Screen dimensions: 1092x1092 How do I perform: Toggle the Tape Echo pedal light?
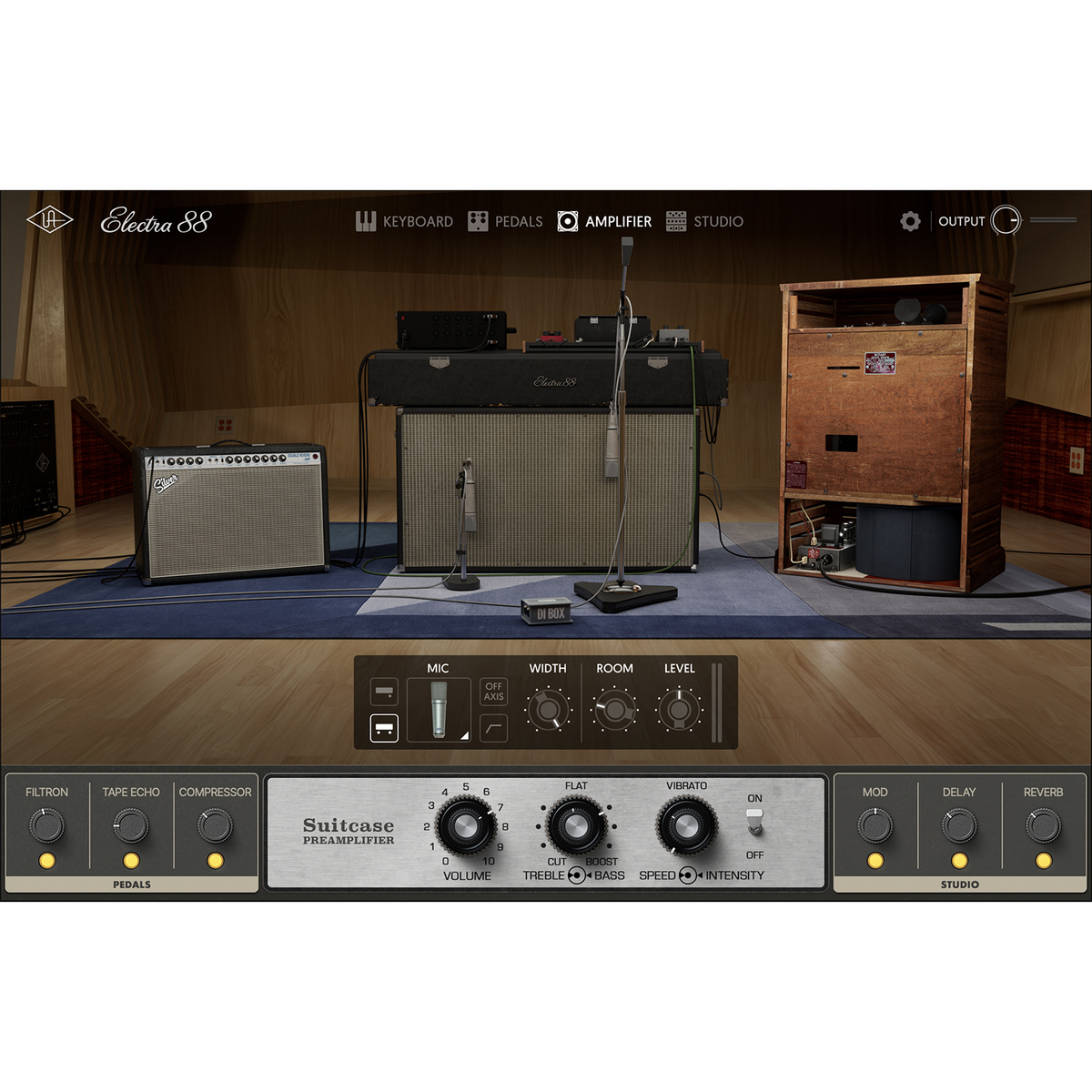click(131, 861)
